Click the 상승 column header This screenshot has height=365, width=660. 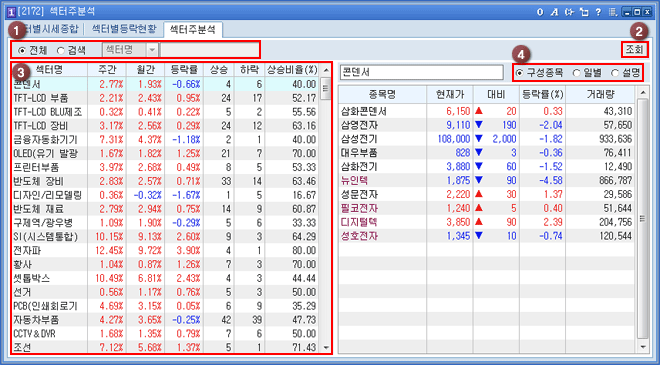pyautogui.click(x=218, y=70)
